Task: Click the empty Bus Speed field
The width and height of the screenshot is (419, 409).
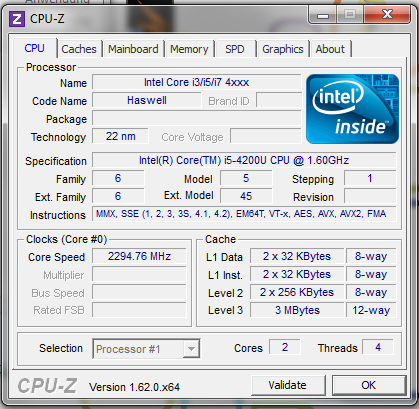Action: coord(139,292)
